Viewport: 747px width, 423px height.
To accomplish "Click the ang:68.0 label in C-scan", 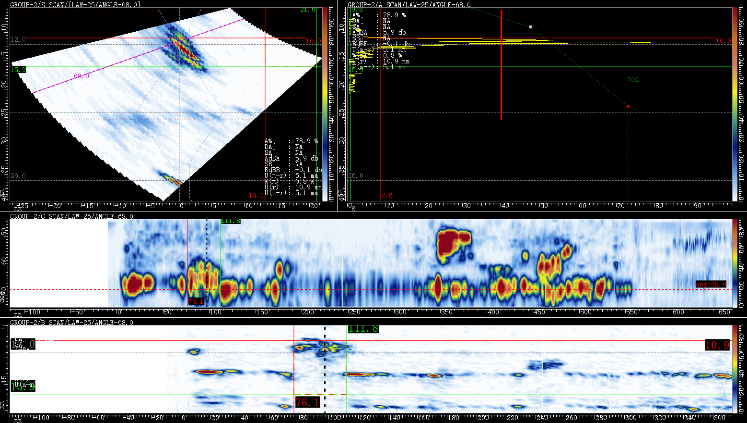I will pyautogui.click(x=711, y=284).
